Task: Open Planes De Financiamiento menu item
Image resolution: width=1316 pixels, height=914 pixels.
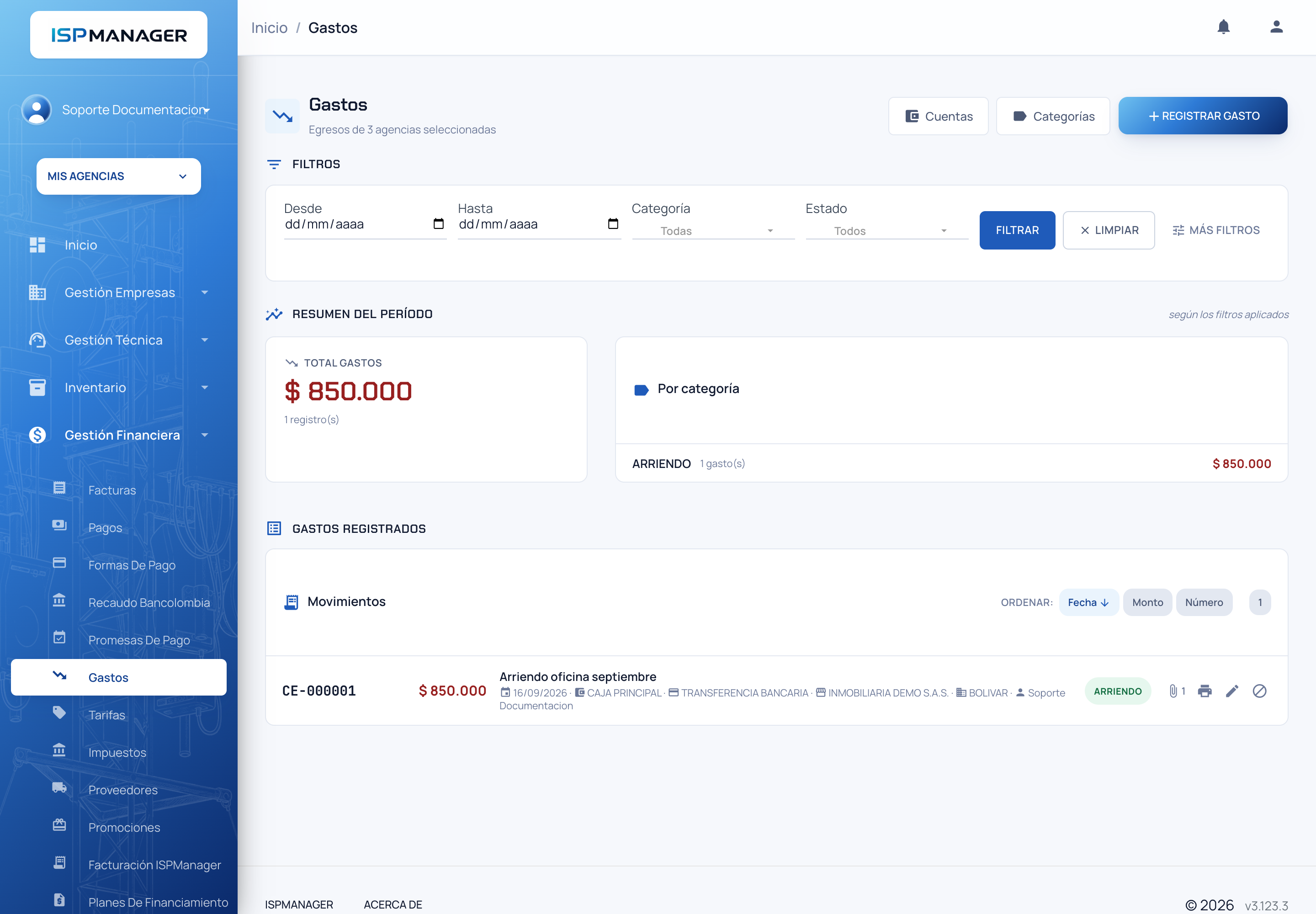Action: click(x=118, y=902)
